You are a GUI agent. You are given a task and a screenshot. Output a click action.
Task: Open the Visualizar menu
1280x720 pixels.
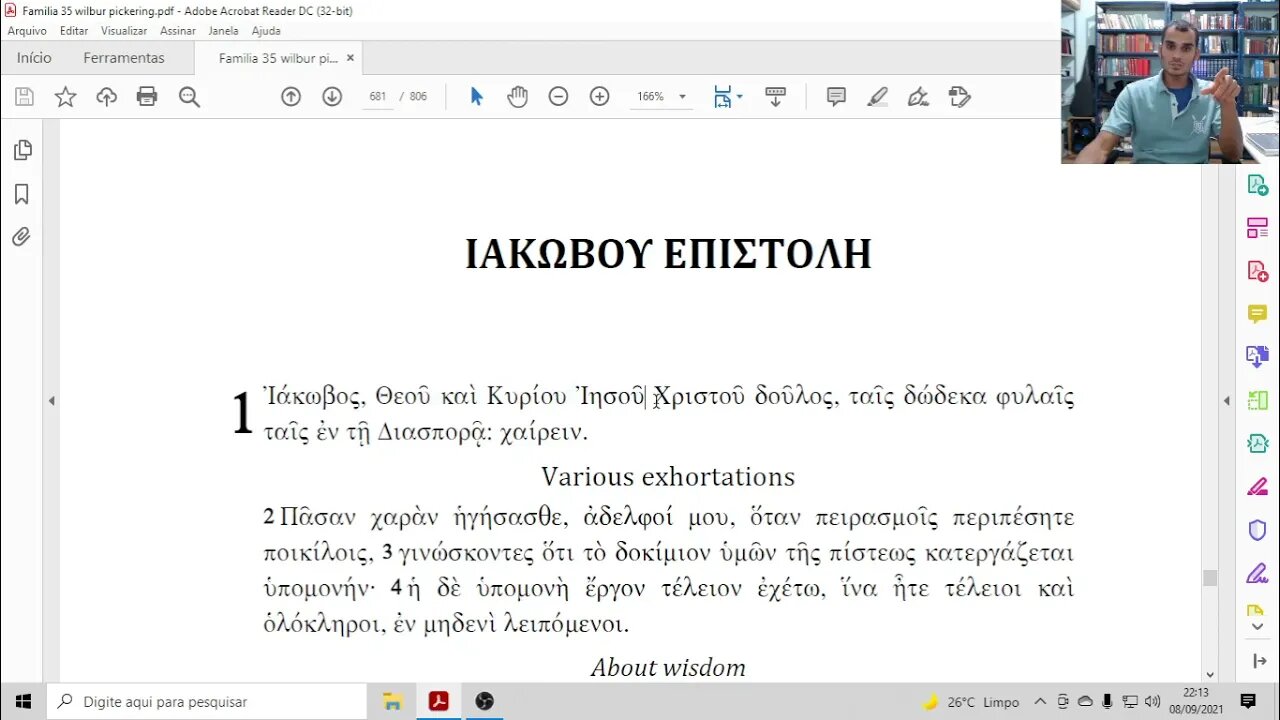124,31
